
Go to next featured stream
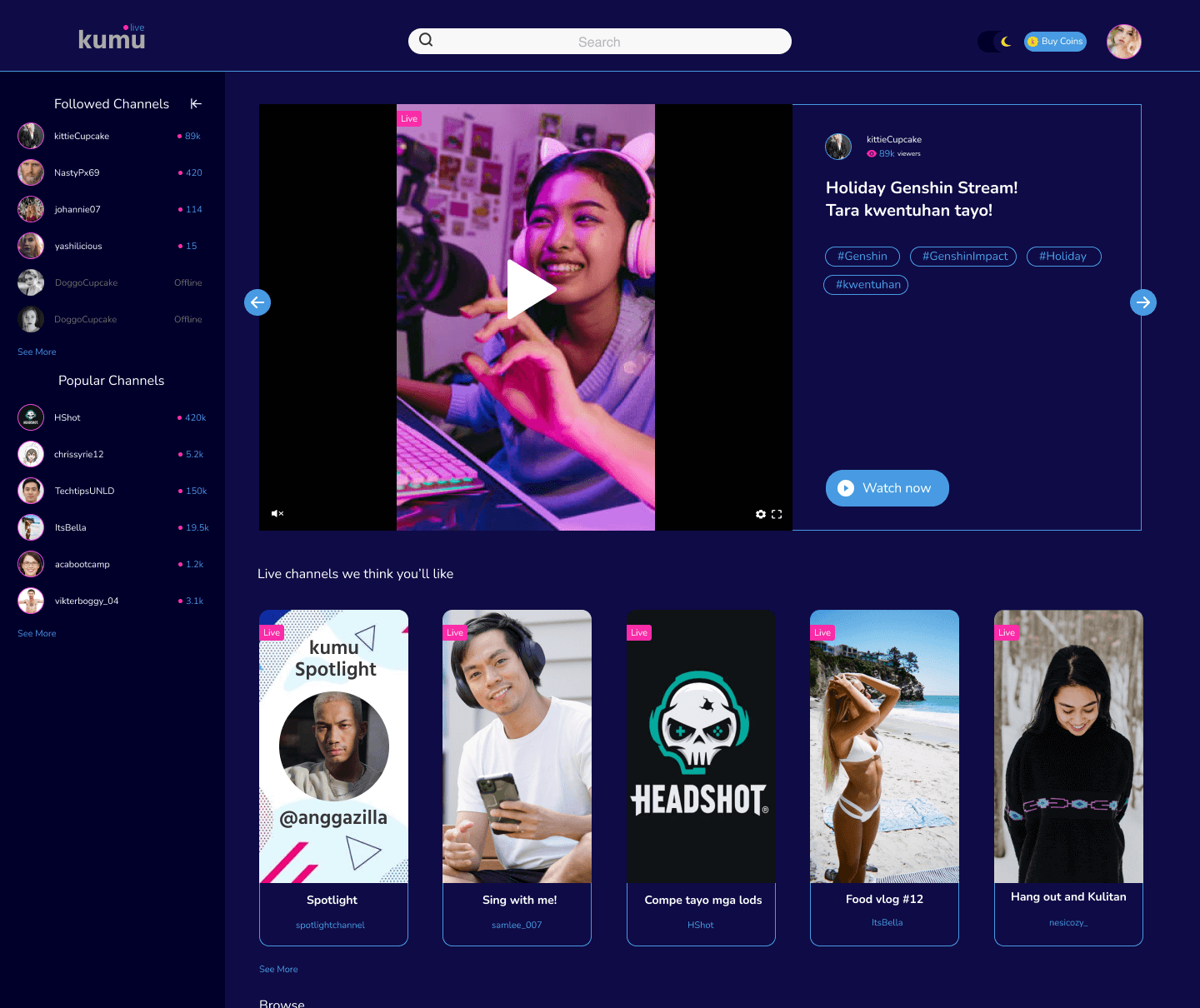(x=1142, y=302)
